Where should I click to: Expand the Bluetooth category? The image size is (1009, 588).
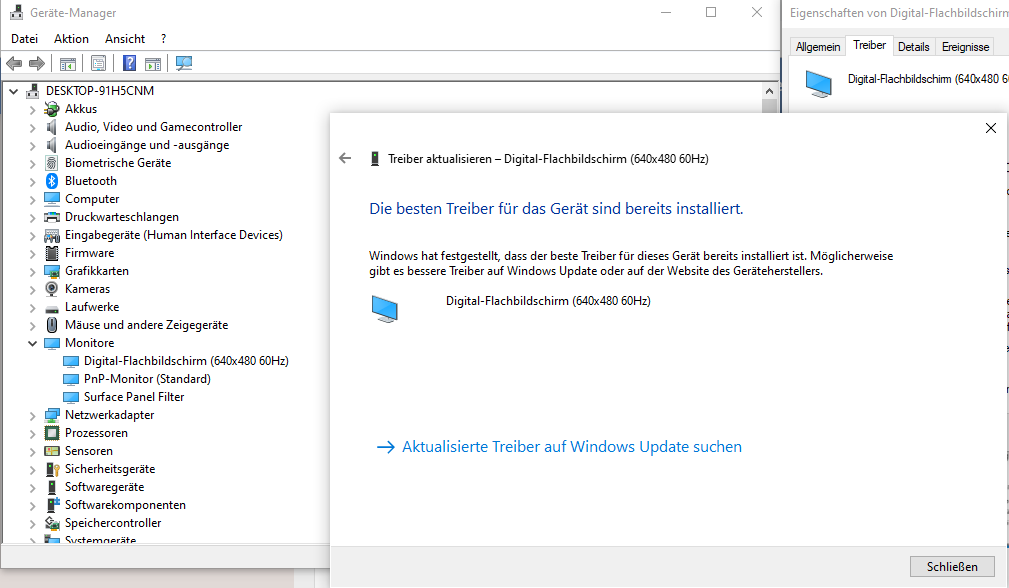(33, 181)
